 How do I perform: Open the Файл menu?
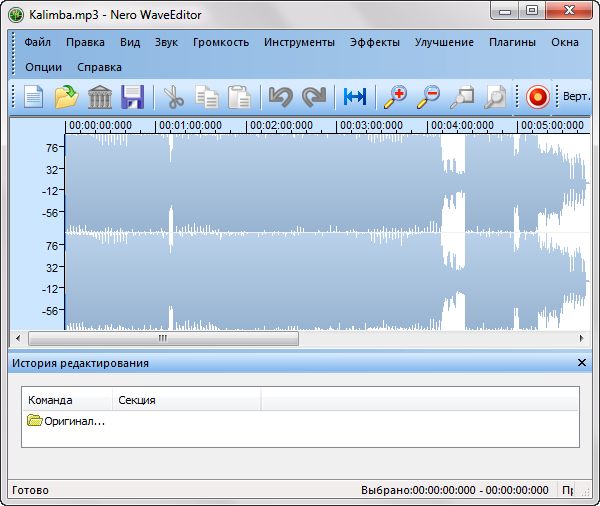click(x=38, y=43)
